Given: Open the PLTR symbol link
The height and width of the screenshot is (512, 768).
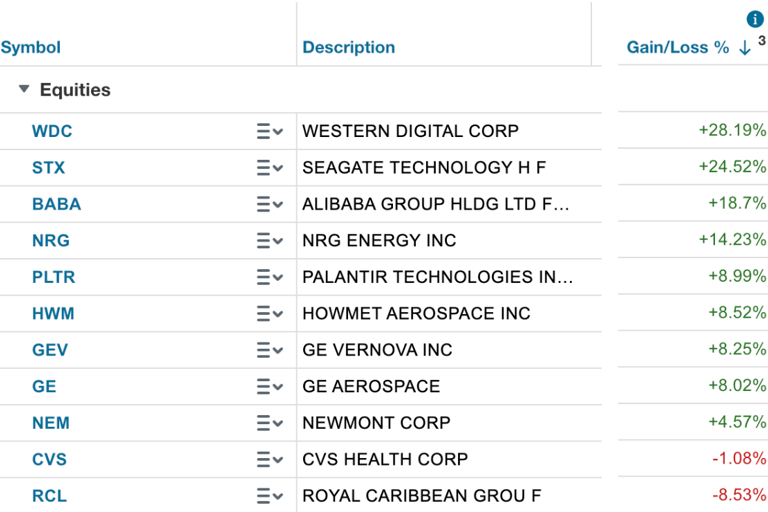Looking at the screenshot, I should 53,277.
